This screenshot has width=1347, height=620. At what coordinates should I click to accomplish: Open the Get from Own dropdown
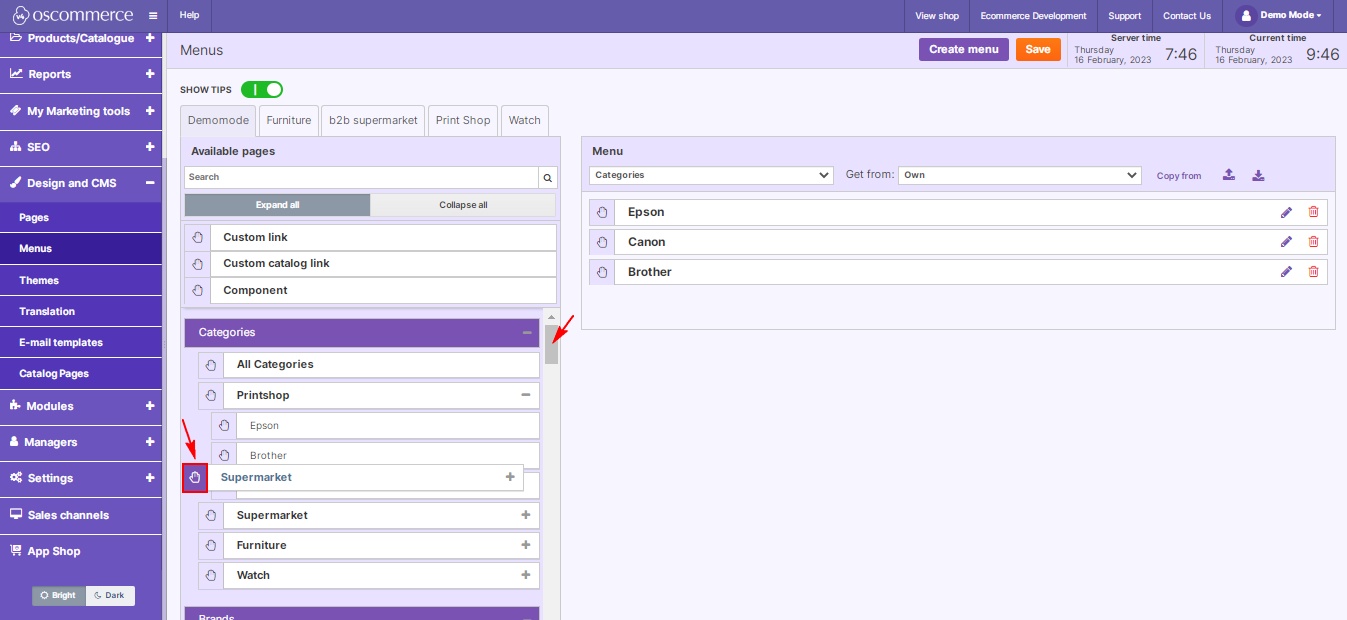pyautogui.click(x=1020, y=174)
